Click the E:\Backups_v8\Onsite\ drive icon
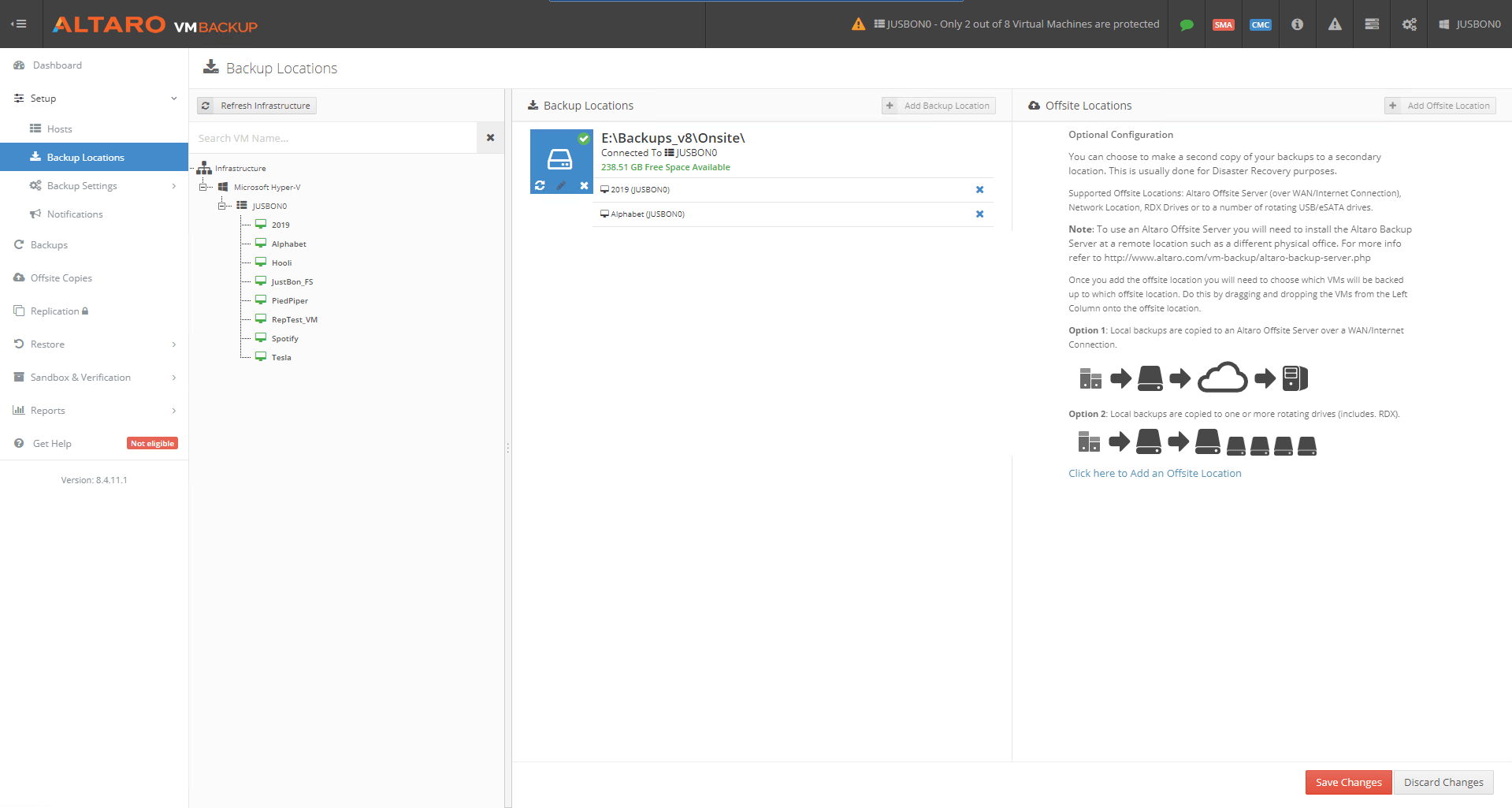Screen dimensions: 1512x808 560,158
